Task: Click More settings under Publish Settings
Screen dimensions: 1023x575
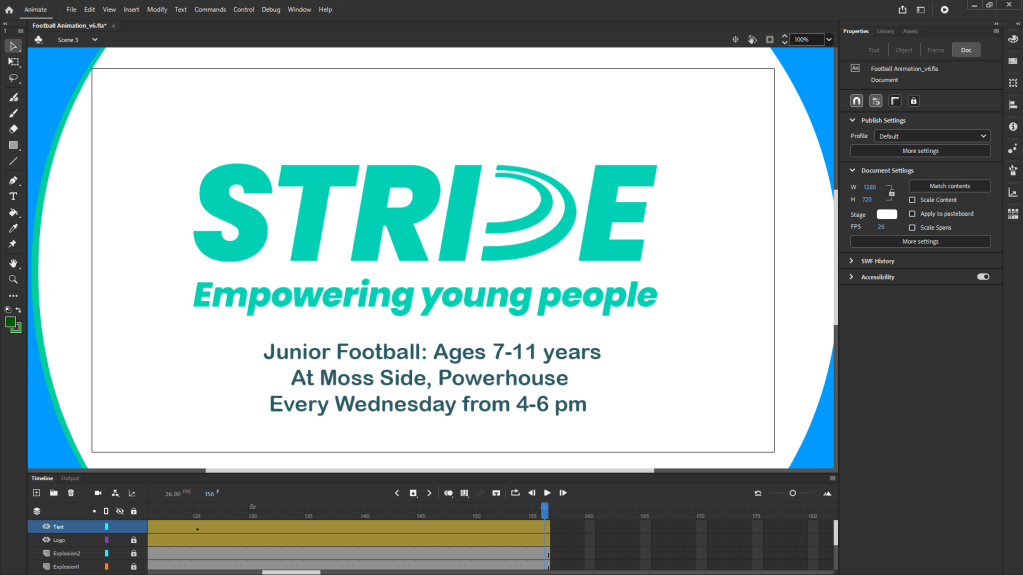Action: point(920,151)
